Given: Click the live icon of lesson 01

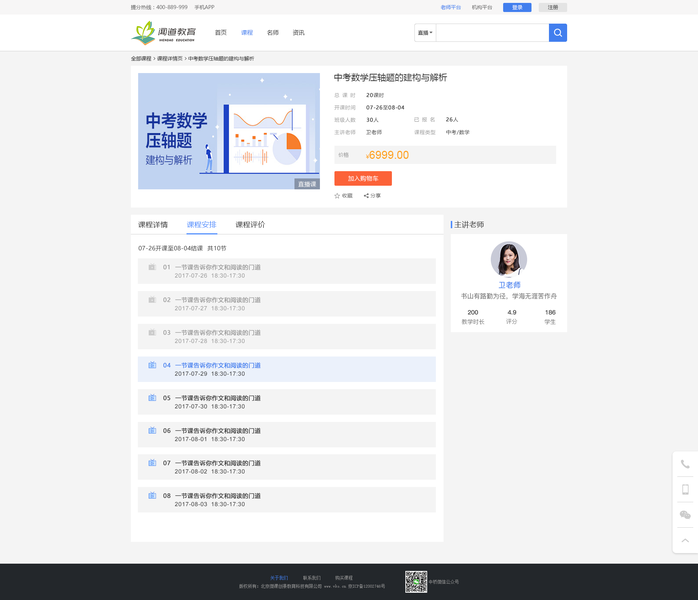Looking at the screenshot, I should (152, 267).
